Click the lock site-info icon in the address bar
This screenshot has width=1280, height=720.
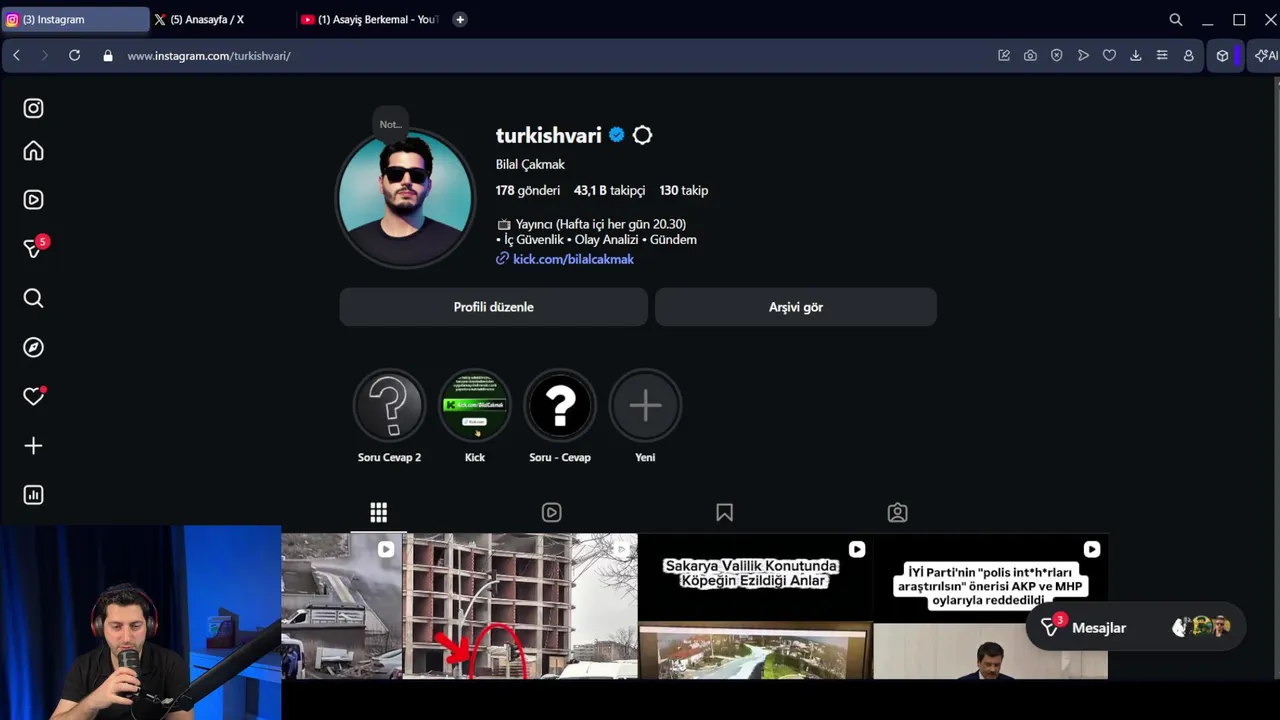[108, 56]
